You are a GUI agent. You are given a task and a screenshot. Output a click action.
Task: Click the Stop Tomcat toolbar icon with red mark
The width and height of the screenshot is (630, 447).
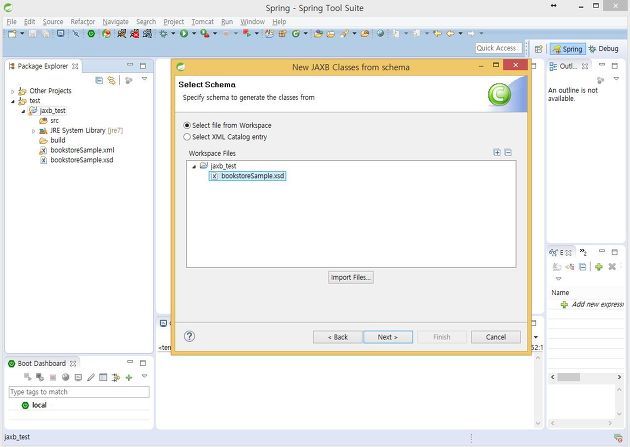point(135,34)
